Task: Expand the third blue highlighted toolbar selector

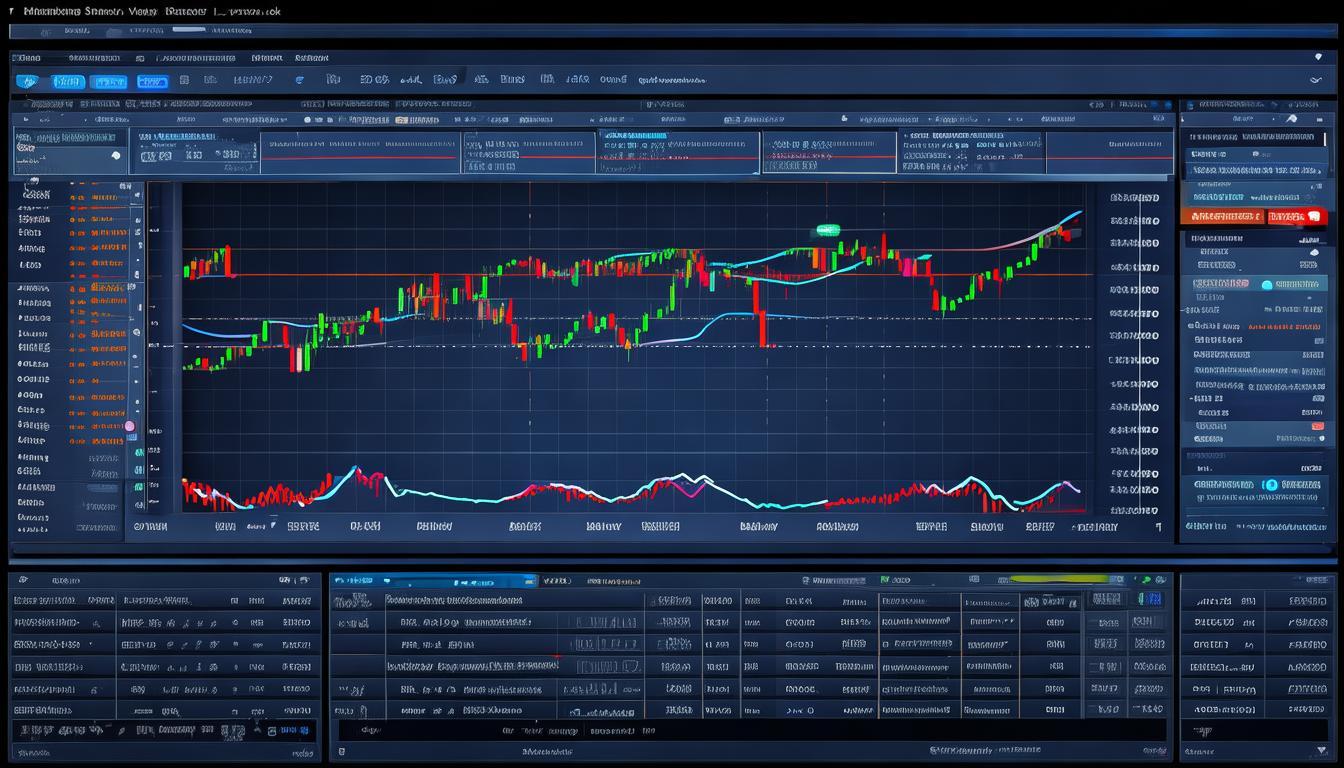Action: pyautogui.click(x=152, y=81)
